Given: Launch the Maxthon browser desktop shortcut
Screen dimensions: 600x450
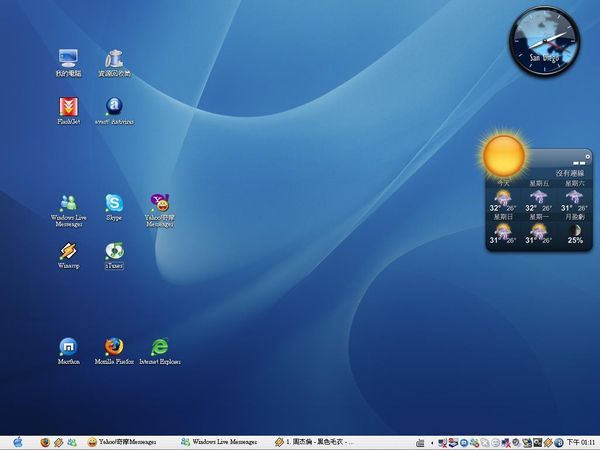Looking at the screenshot, I should (68, 351).
